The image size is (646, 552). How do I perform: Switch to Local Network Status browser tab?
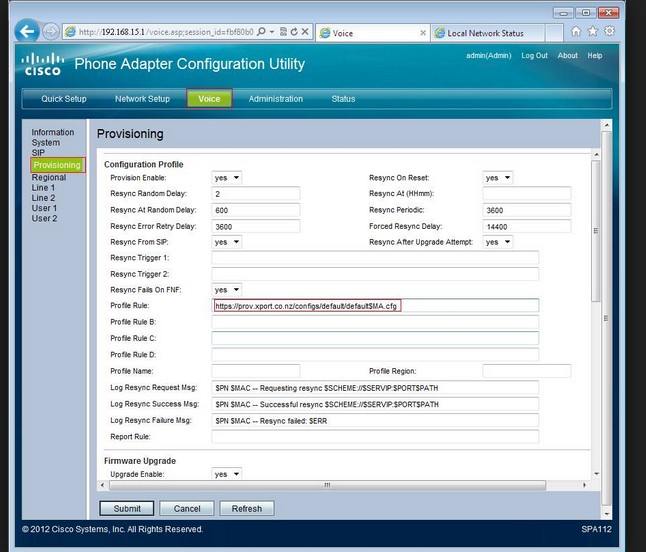(488, 33)
